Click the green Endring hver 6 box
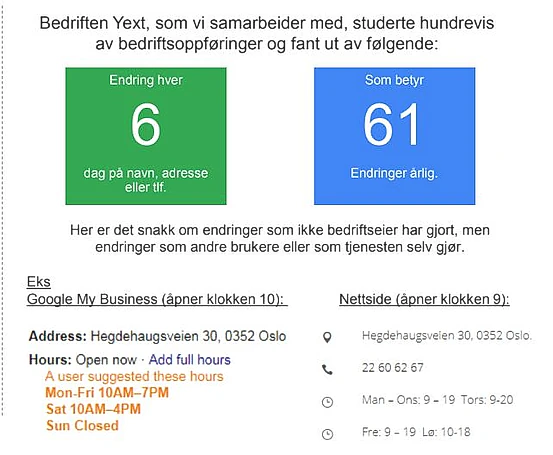The width and height of the screenshot is (553, 455). 146,136
